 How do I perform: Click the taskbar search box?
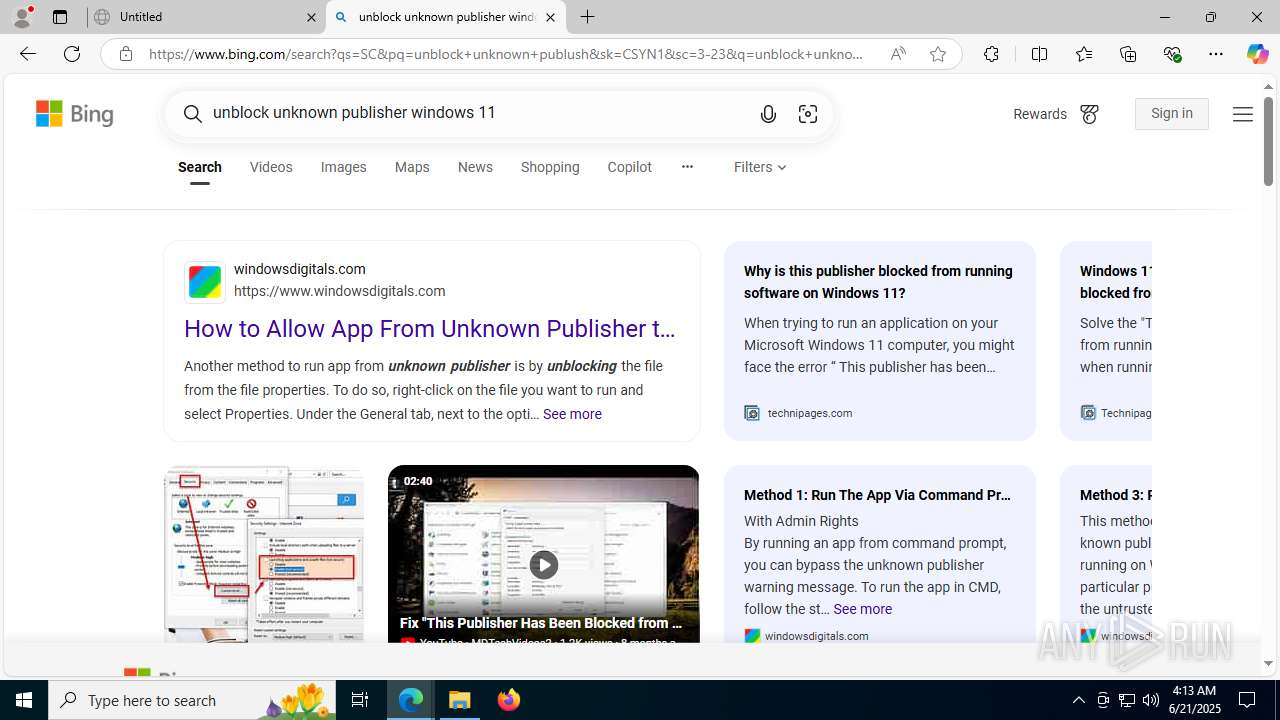click(x=192, y=700)
